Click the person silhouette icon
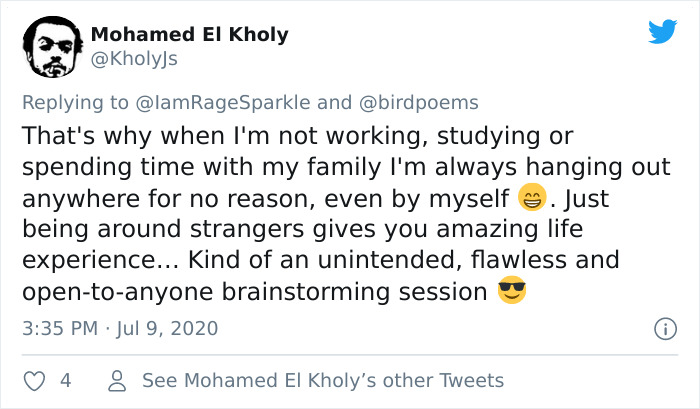Screen dimensions: 700x409 117,381
